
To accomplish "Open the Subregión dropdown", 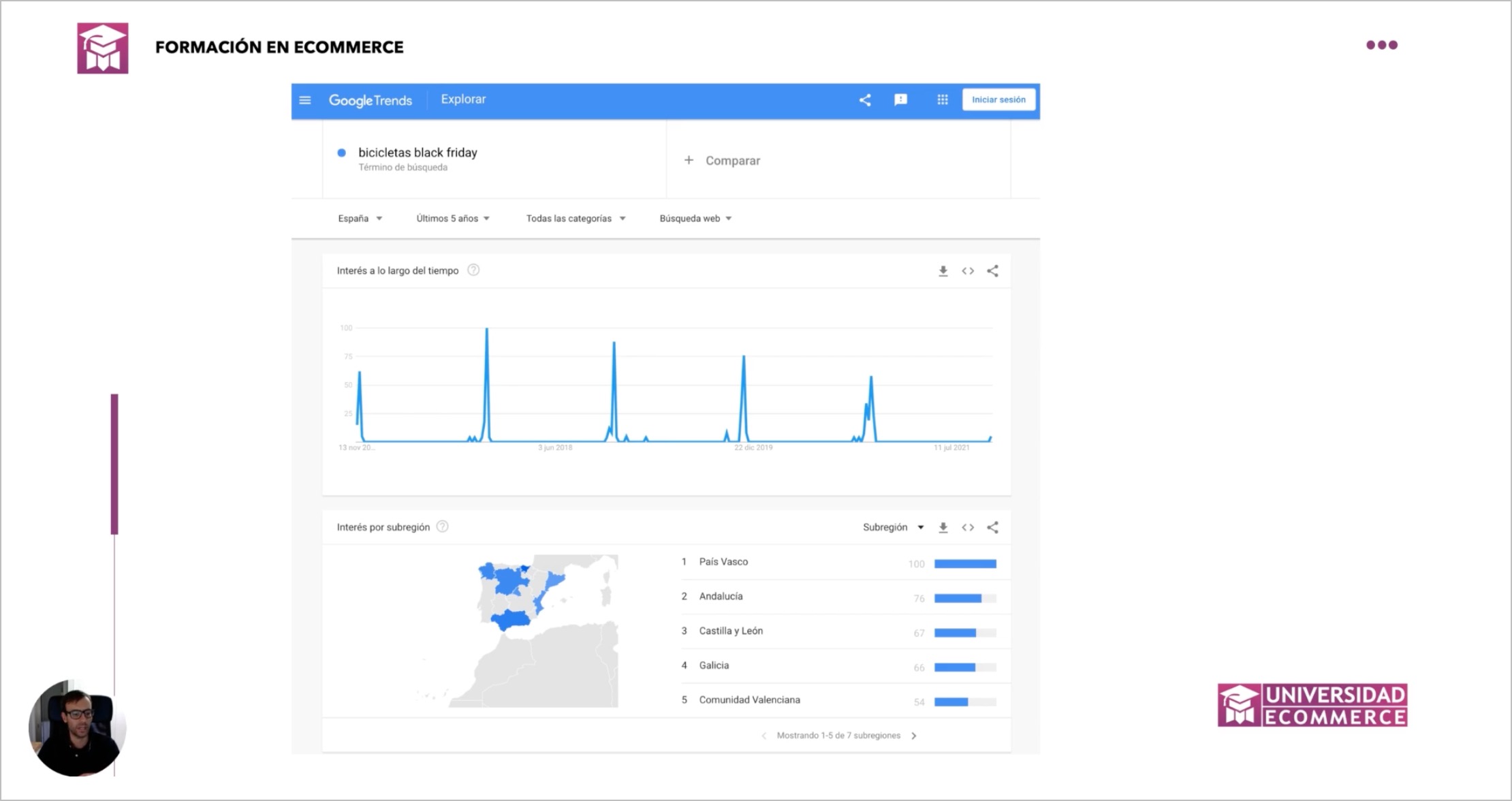I will (893, 527).
